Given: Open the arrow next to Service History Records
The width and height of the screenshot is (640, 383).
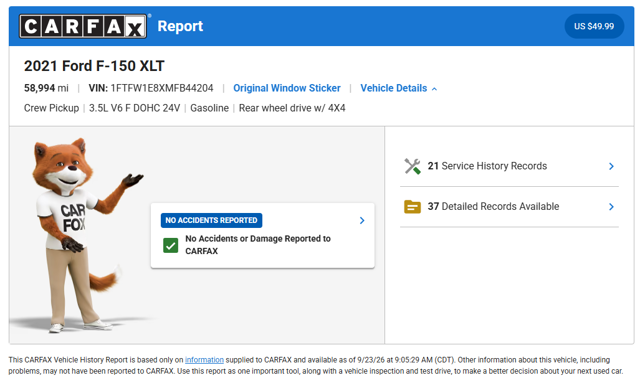Looking at the screenshot, I should tap(611, 166).
